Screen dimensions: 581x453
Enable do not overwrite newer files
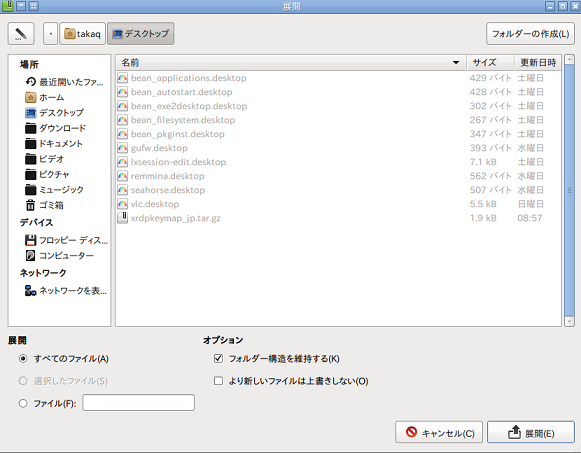218,381
